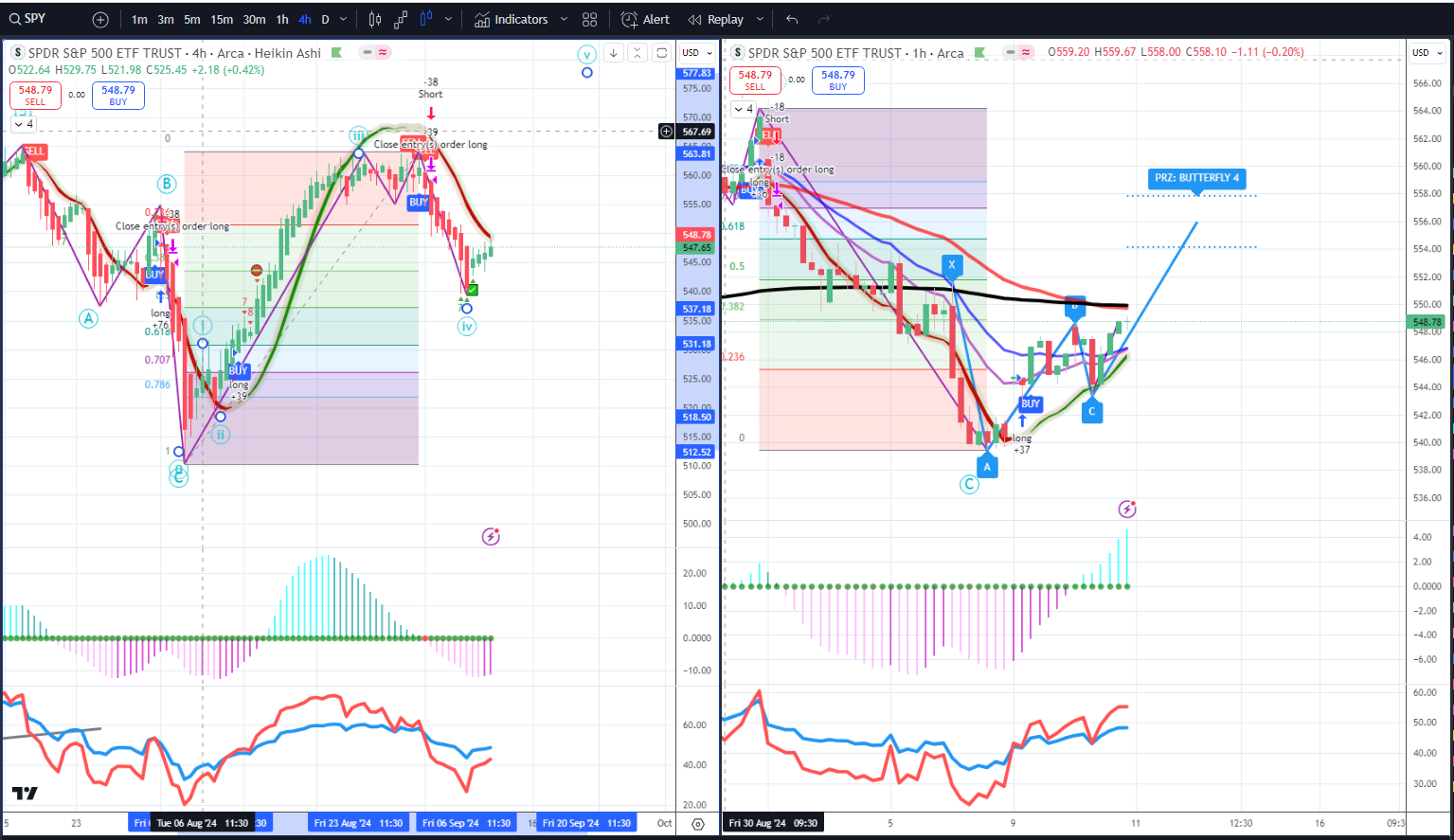Click the Fri 06 Sep '24 11:30 date marker
Image resolution: width=1454 pixels, height=840 pixels.
(x=466, y=823)
